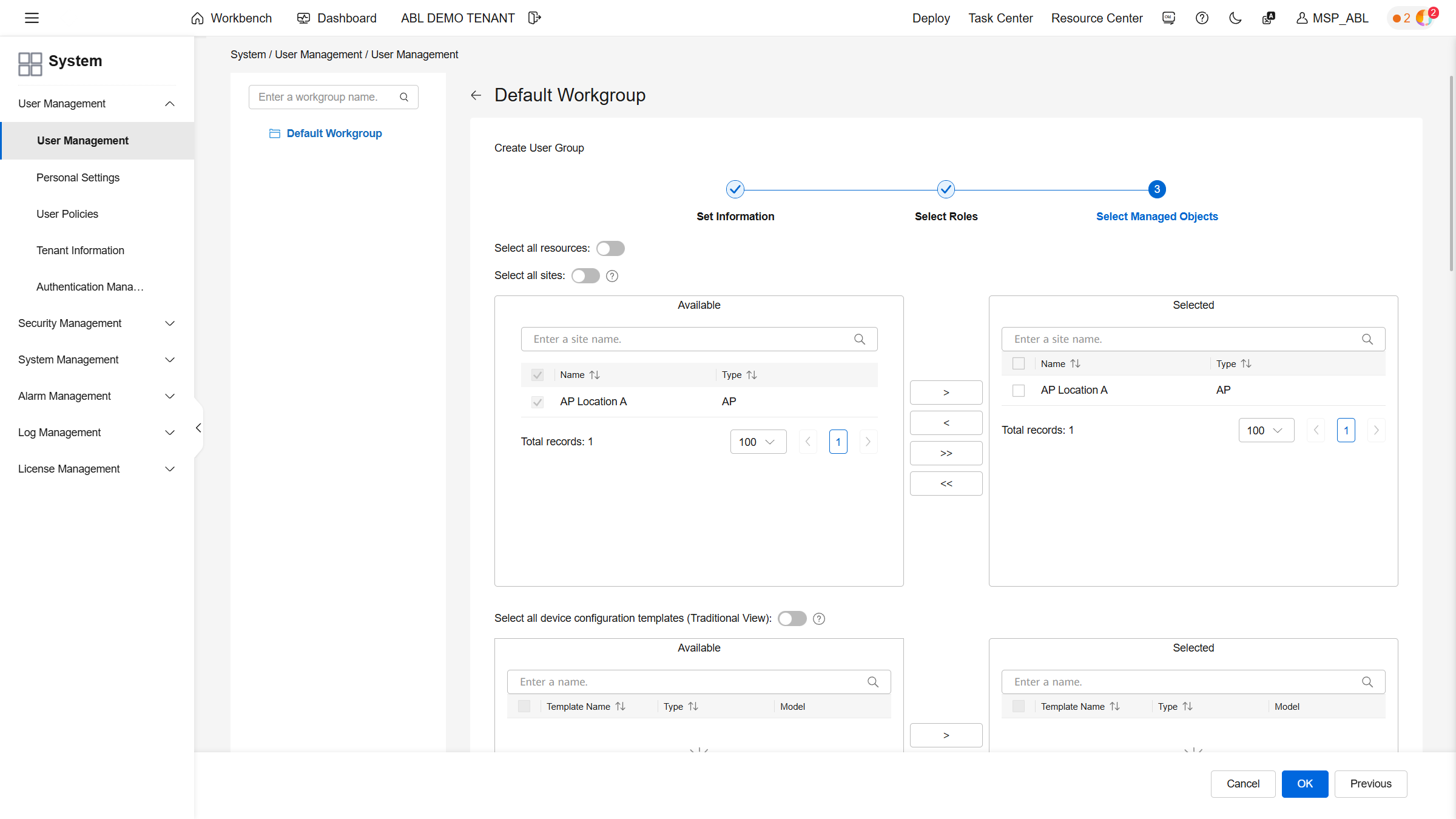Open User Policies menu item
The image size is (1456, 819).
[x=67, y=214]
